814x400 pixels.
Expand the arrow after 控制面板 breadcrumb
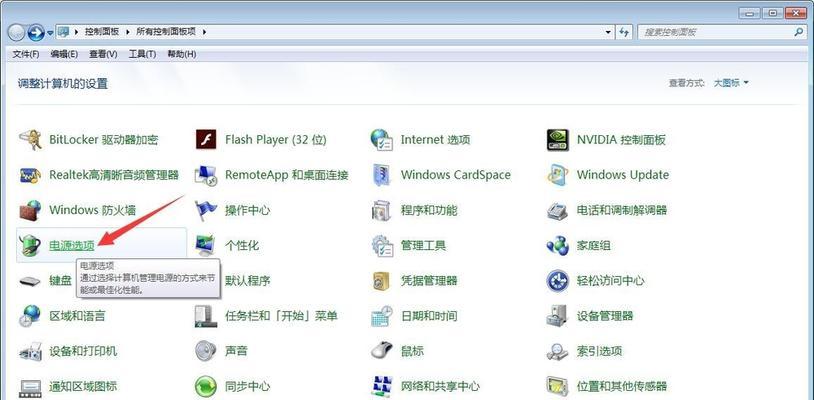[x=128, y=32]
